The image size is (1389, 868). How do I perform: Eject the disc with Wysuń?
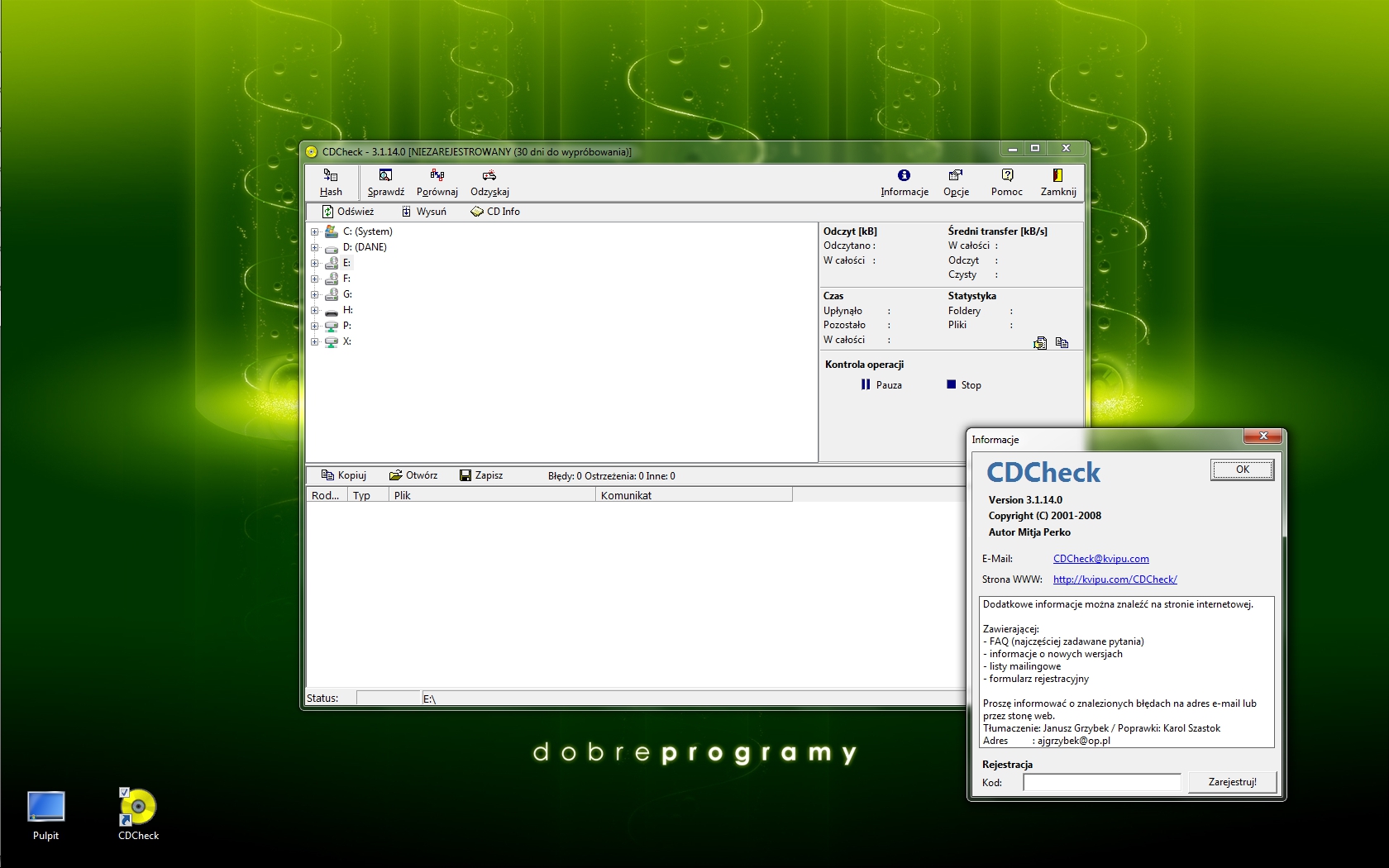[425, 212]
